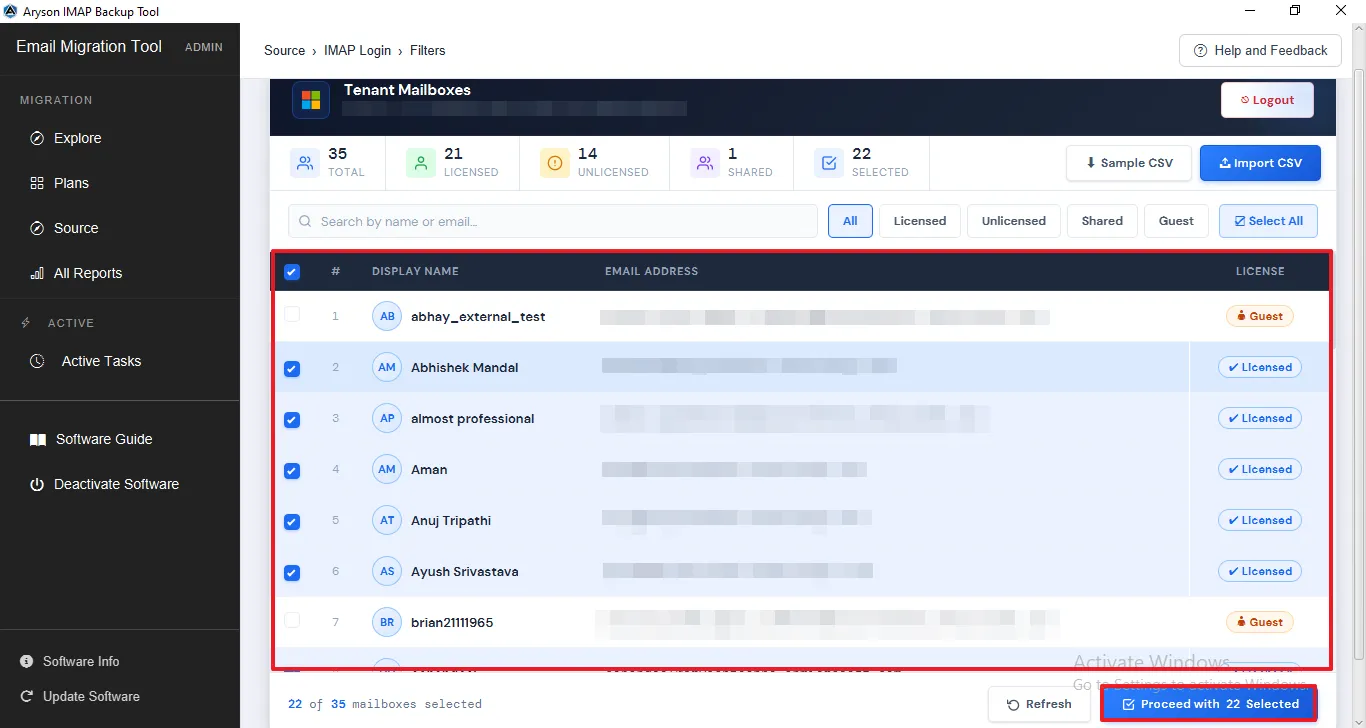The image size is (1366, 728).
Task: Open the Software Guide book icon
Action: tap(37, 439)
